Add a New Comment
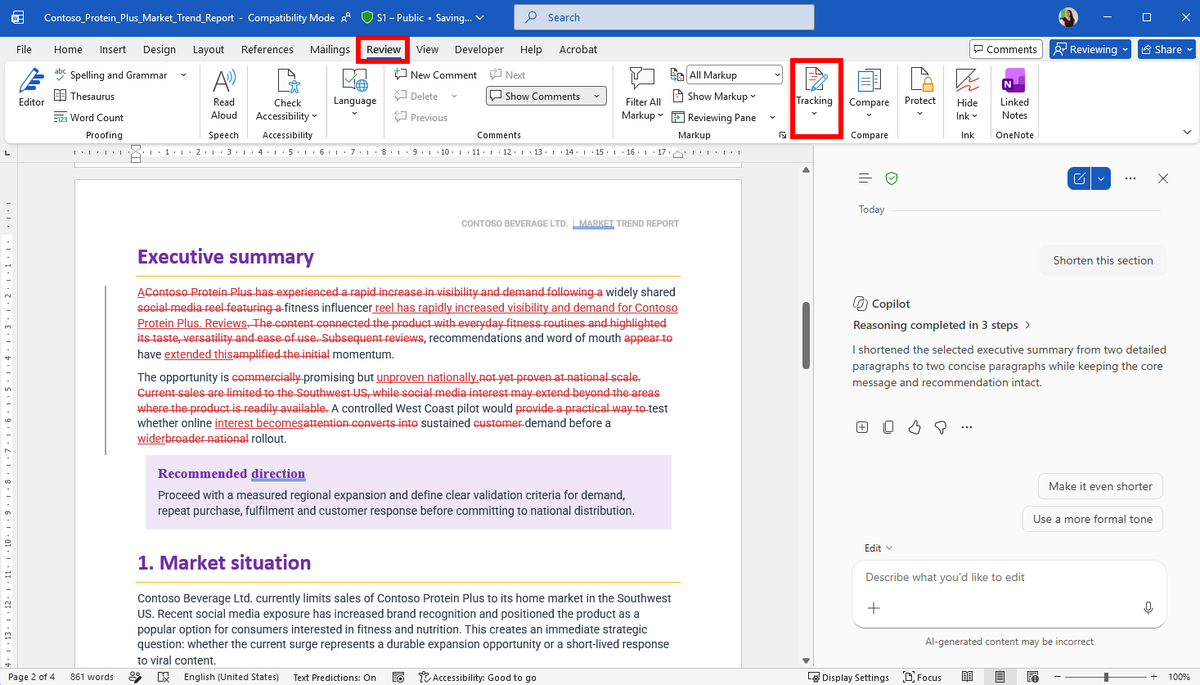The height and width of the screenshot is (685, 1200). tap(435, 75)
